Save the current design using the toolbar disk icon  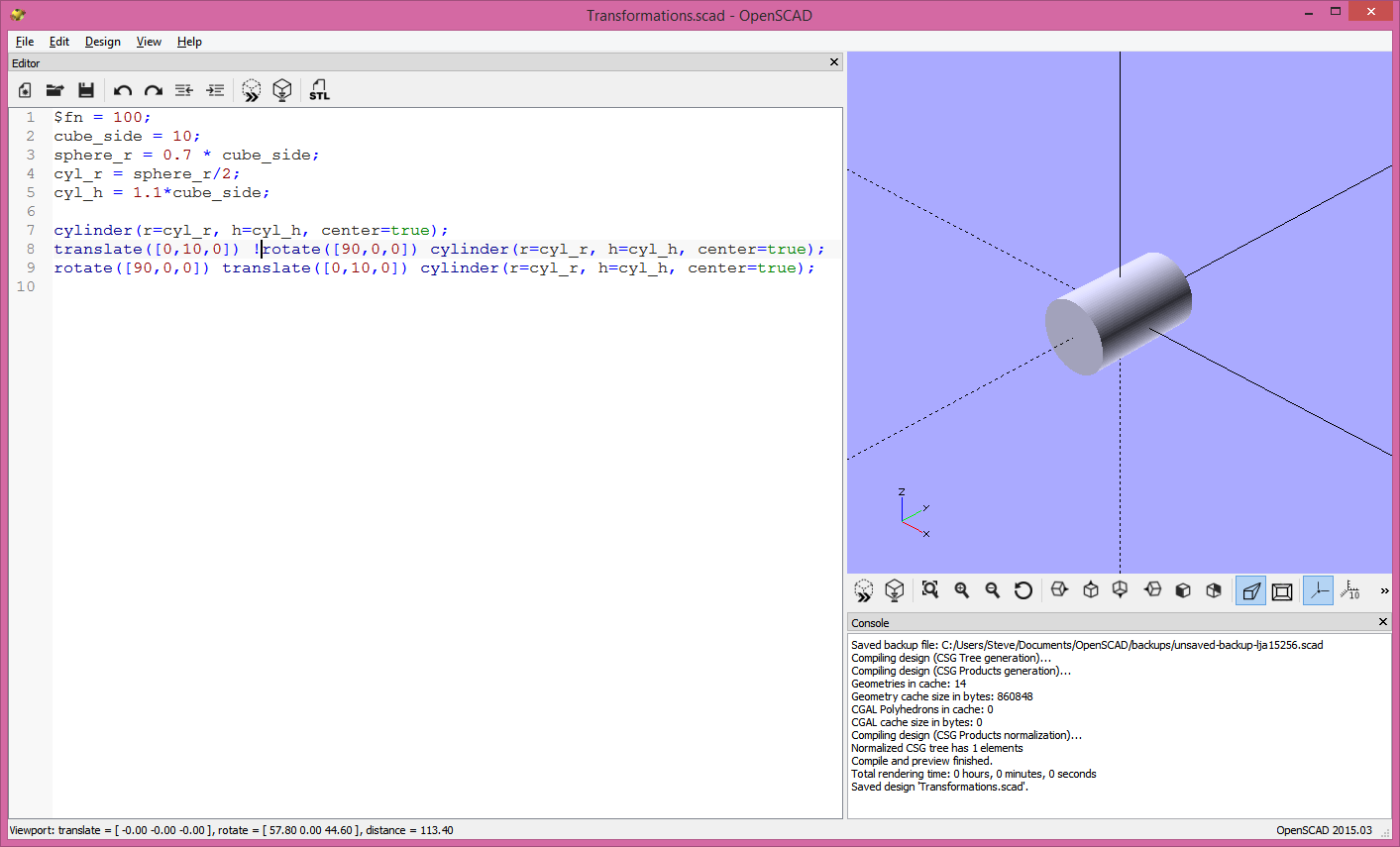[x=86, y=90]
